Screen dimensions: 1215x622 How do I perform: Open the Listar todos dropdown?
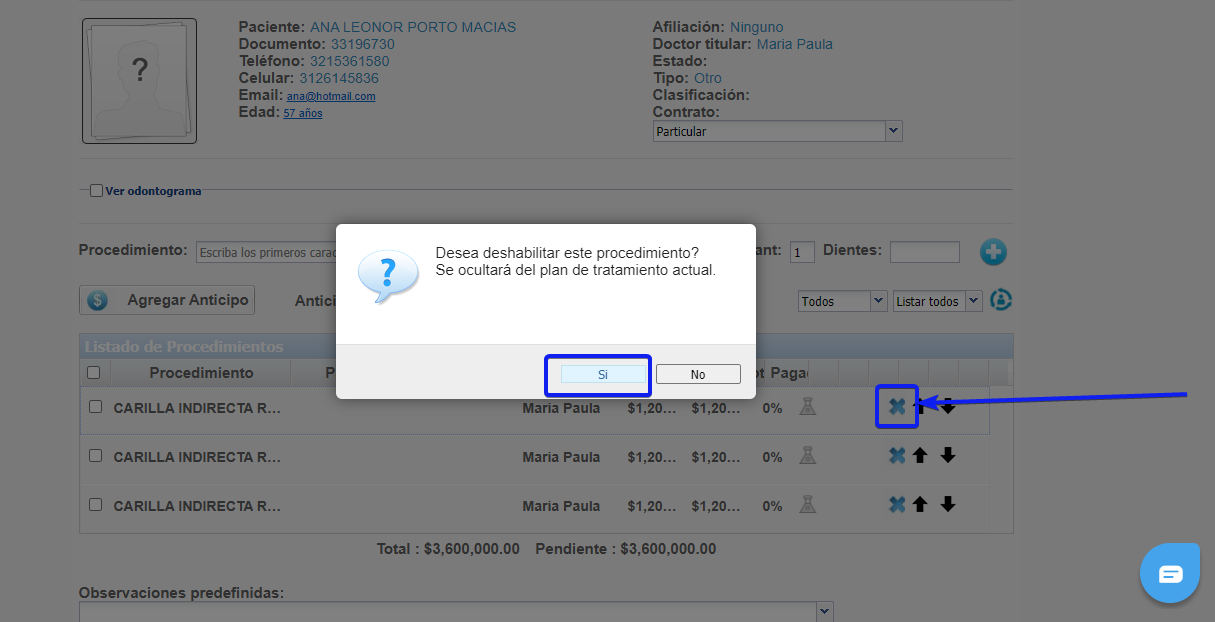938,301
